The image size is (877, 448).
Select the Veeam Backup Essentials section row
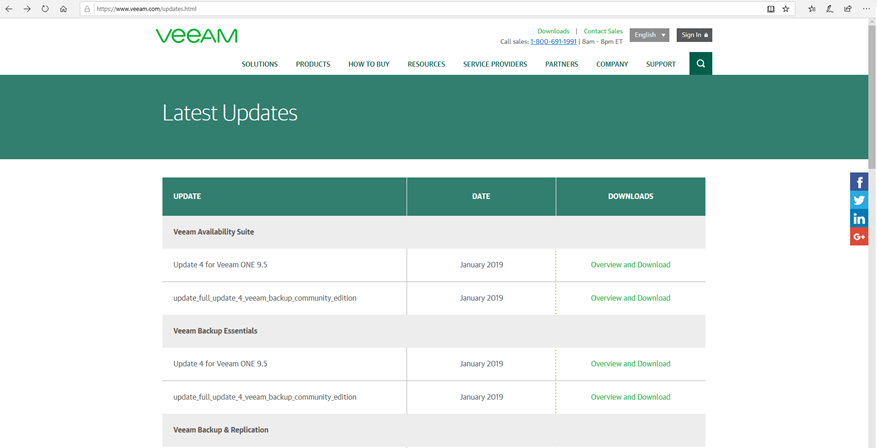[x=433, y=331]
